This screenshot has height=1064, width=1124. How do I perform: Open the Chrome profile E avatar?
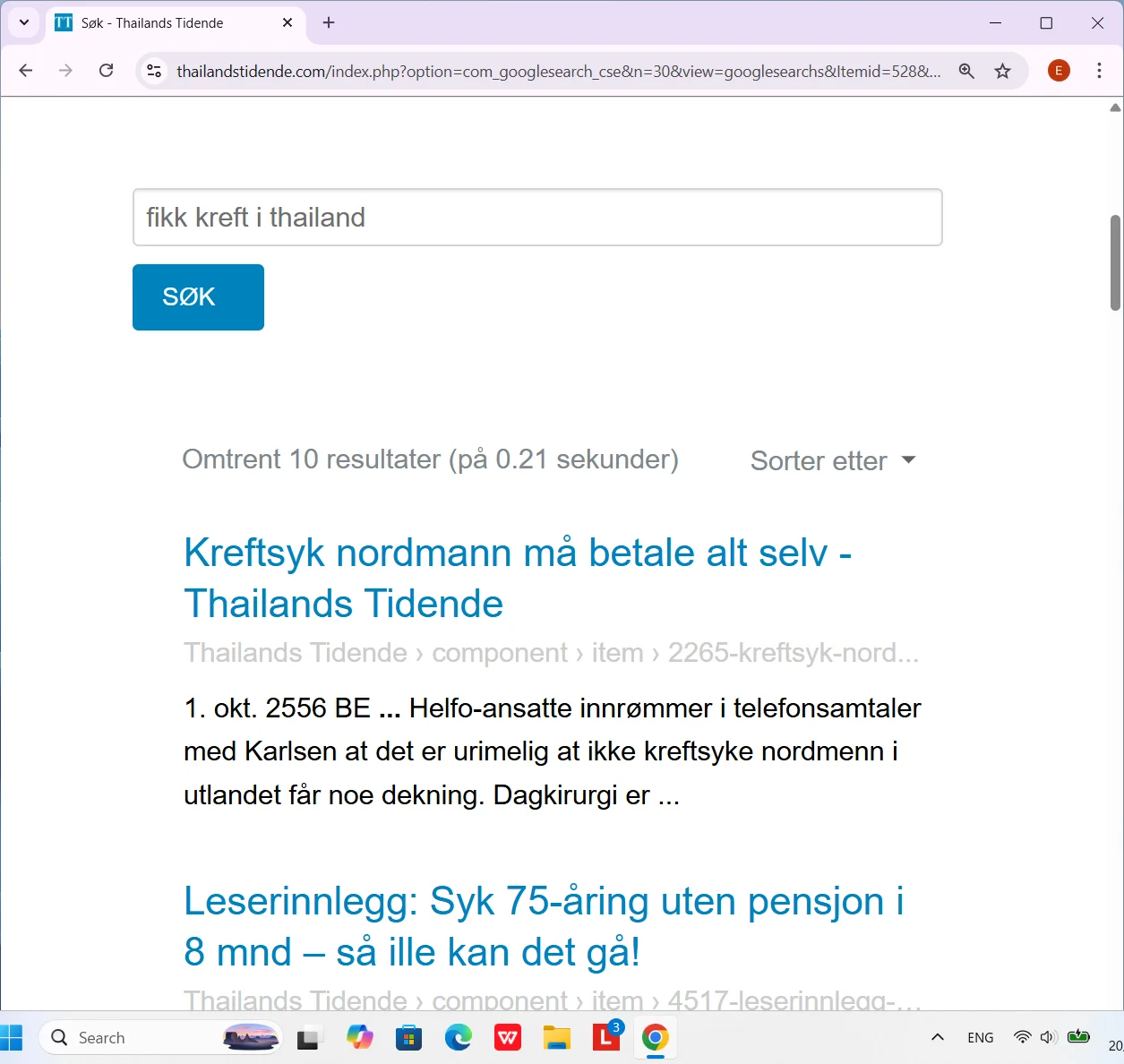[x=1059, y=71]
